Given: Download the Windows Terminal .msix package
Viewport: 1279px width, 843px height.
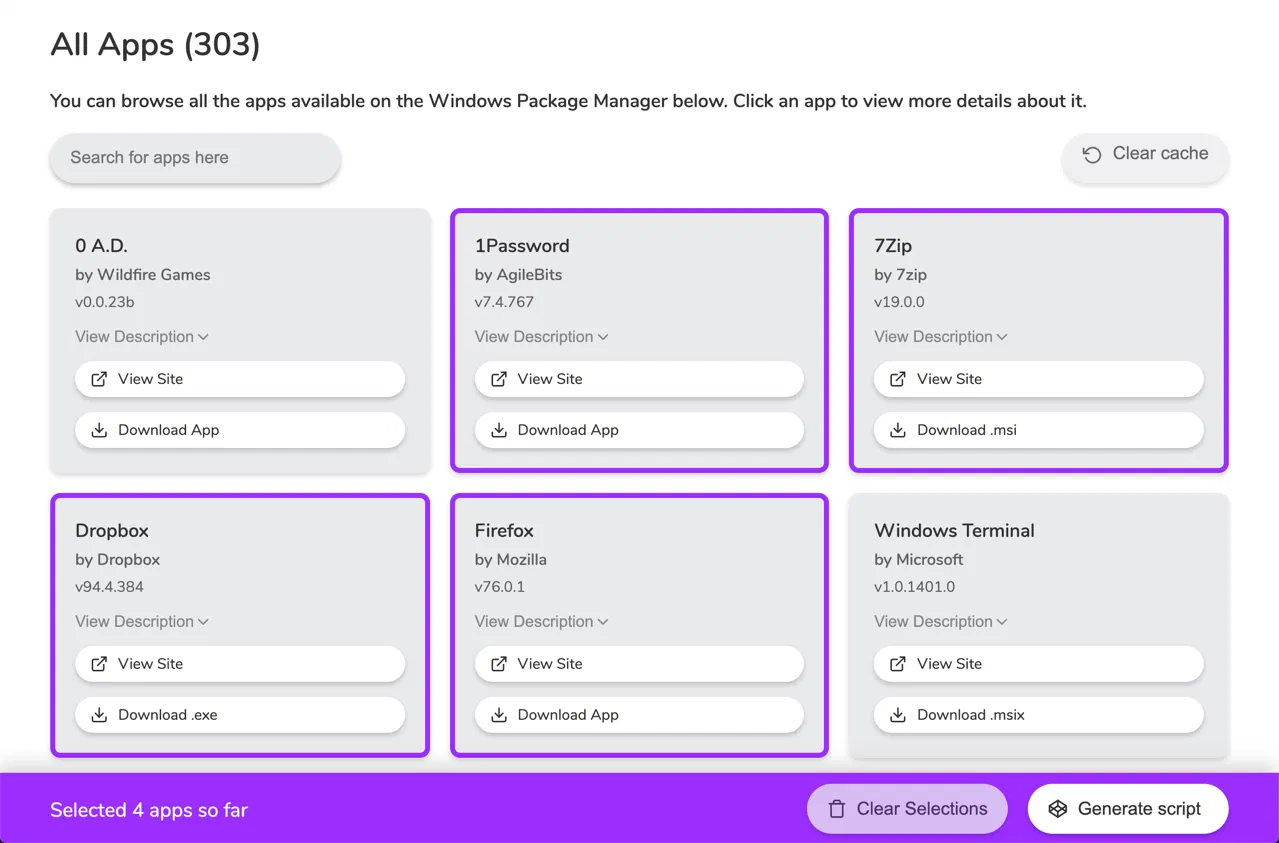Looking at the screenshot, I should 1038,715.
